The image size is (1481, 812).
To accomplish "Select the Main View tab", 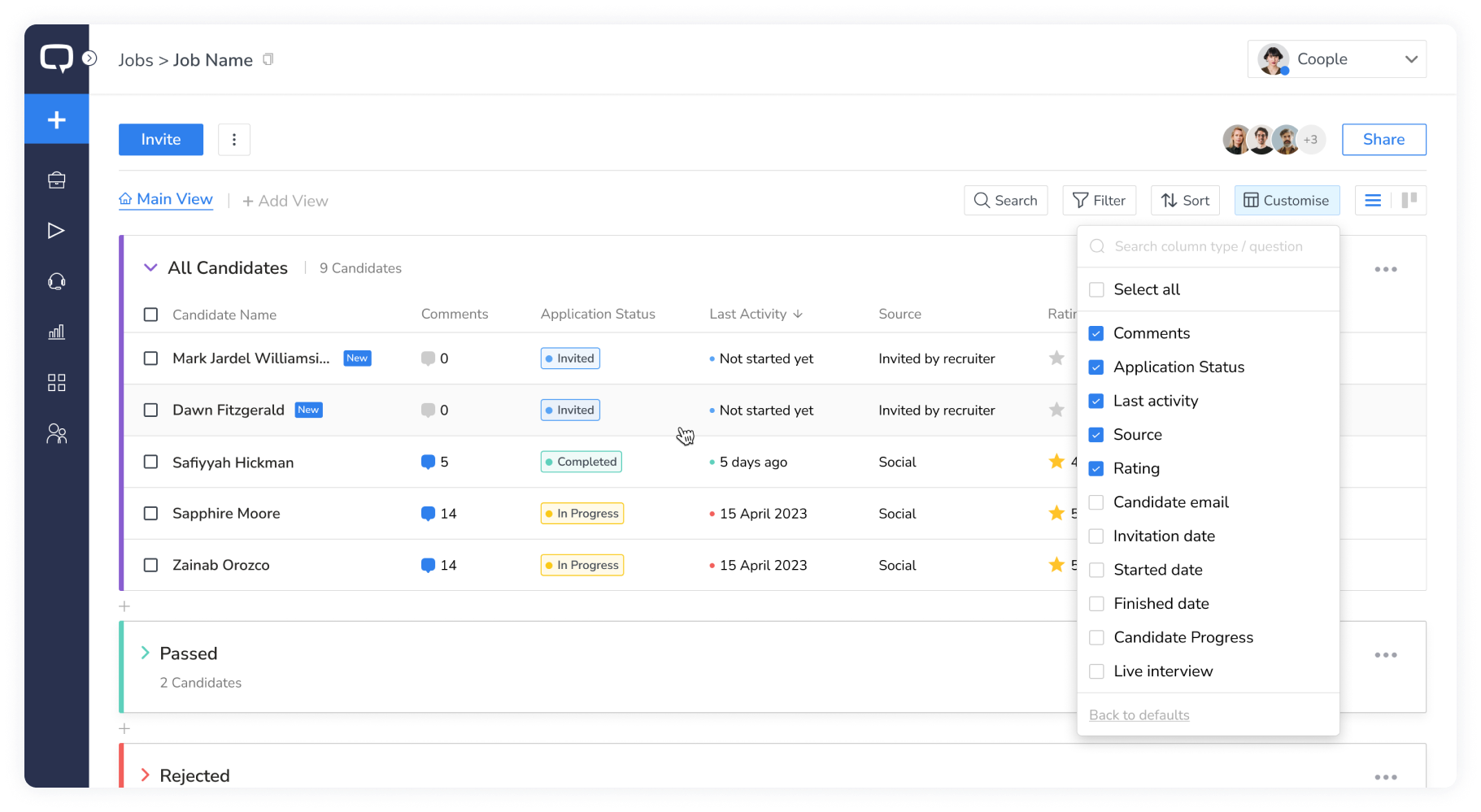I will (x=166, y=199).
